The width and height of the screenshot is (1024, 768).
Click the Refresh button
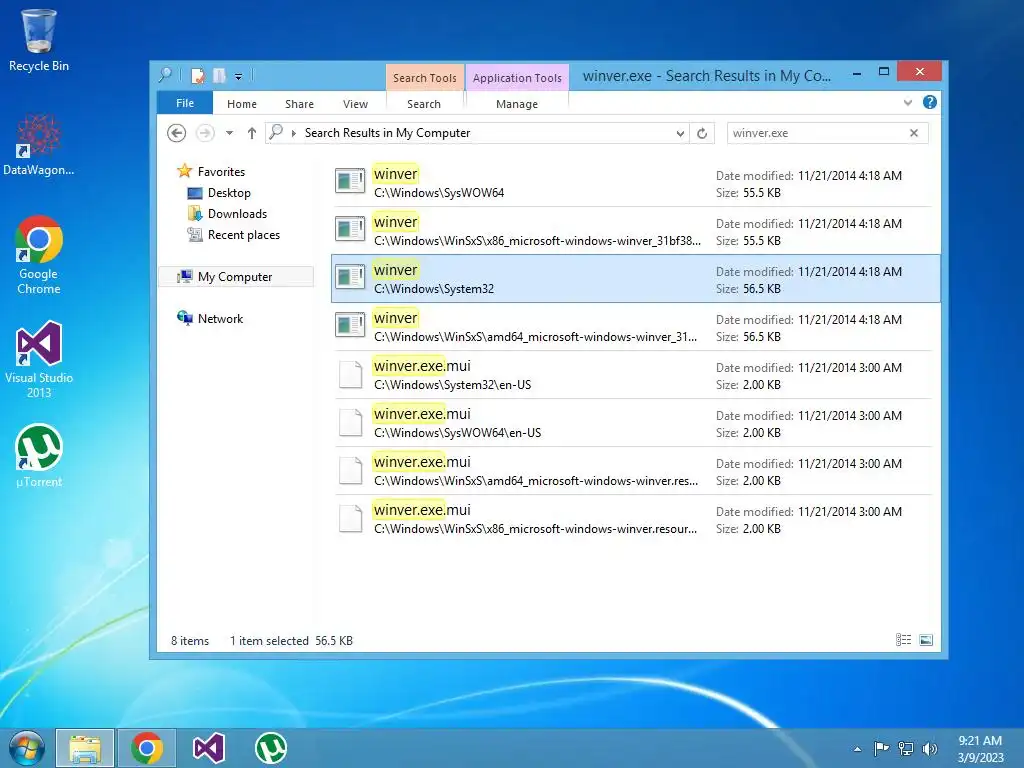(x=702, y=133)
